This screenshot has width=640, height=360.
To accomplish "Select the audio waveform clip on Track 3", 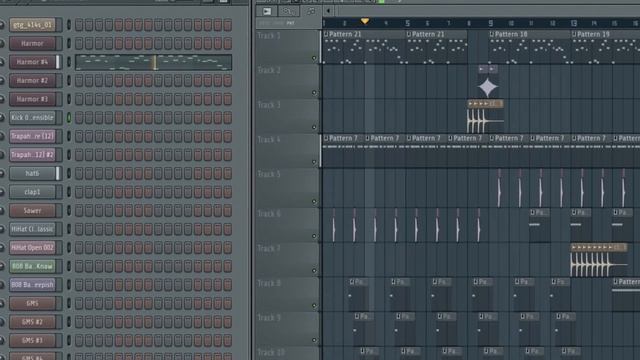I will point(485,116).
